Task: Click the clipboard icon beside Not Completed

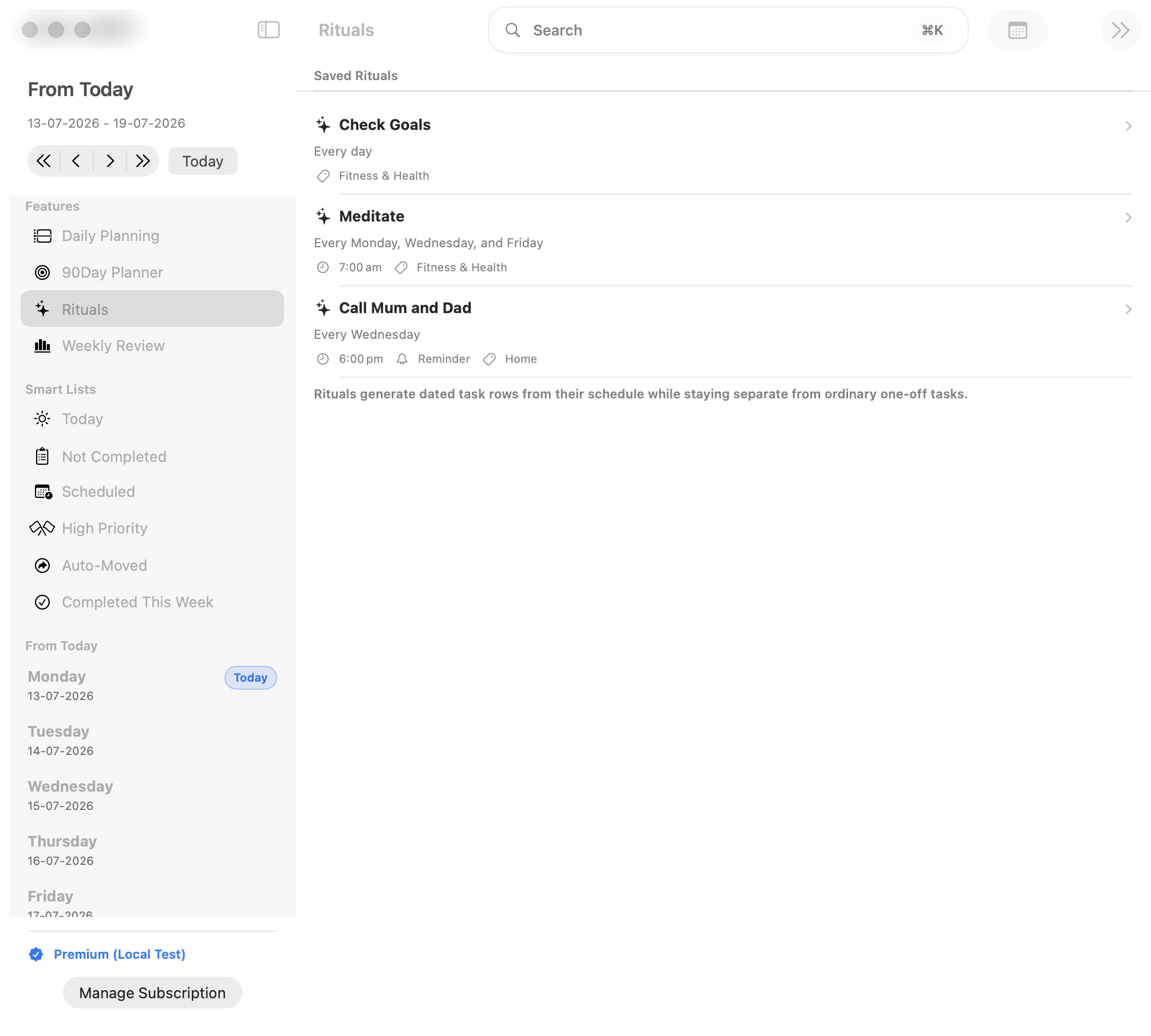Action: pyautogui.click(x=42, y=456)
